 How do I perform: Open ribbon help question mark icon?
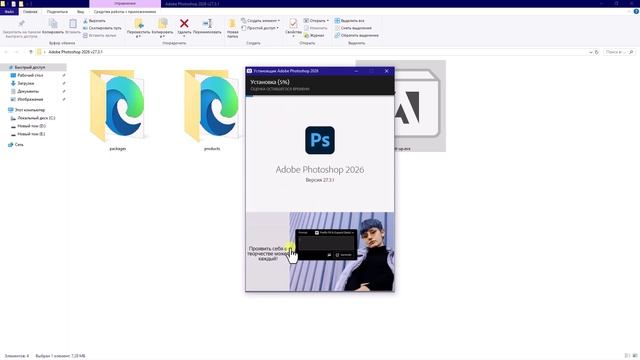point(636,12)
